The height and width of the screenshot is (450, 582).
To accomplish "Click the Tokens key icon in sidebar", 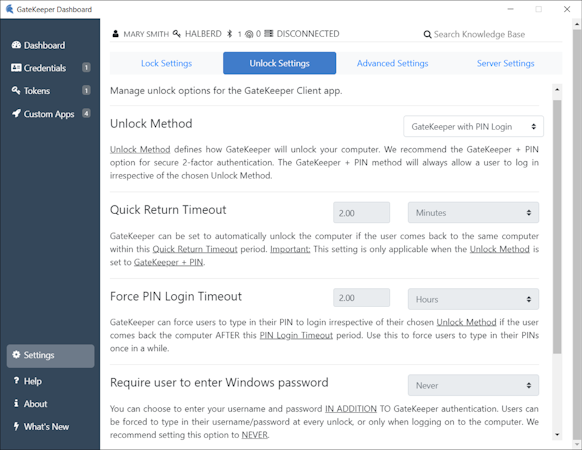I will tap(16, 90).
